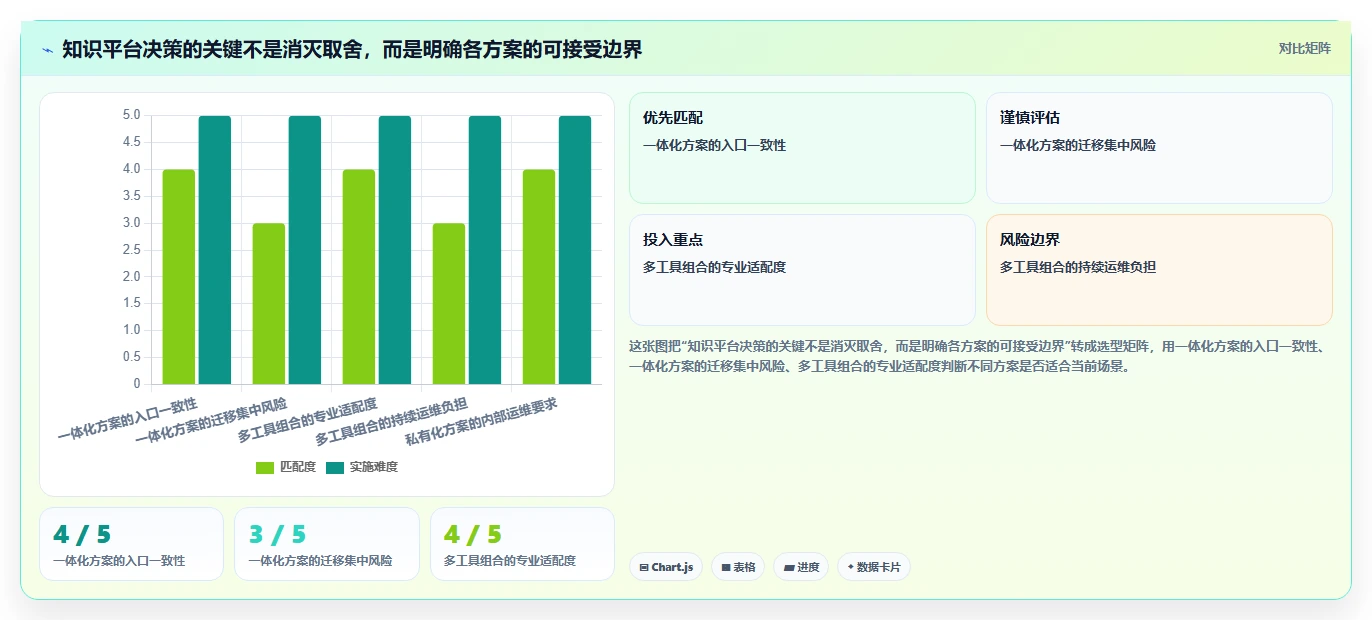Select the 表格 tag
This screenshot has width=1372, height=620.
click(x=738, y=567)
